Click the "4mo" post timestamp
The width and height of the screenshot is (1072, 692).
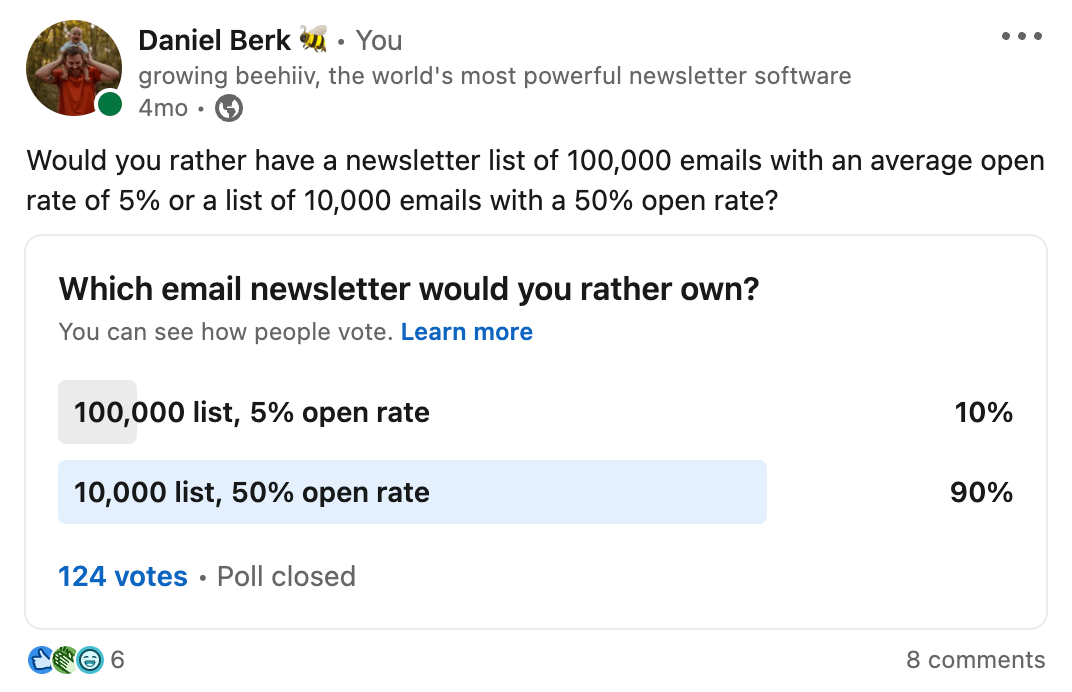(162, 108)
